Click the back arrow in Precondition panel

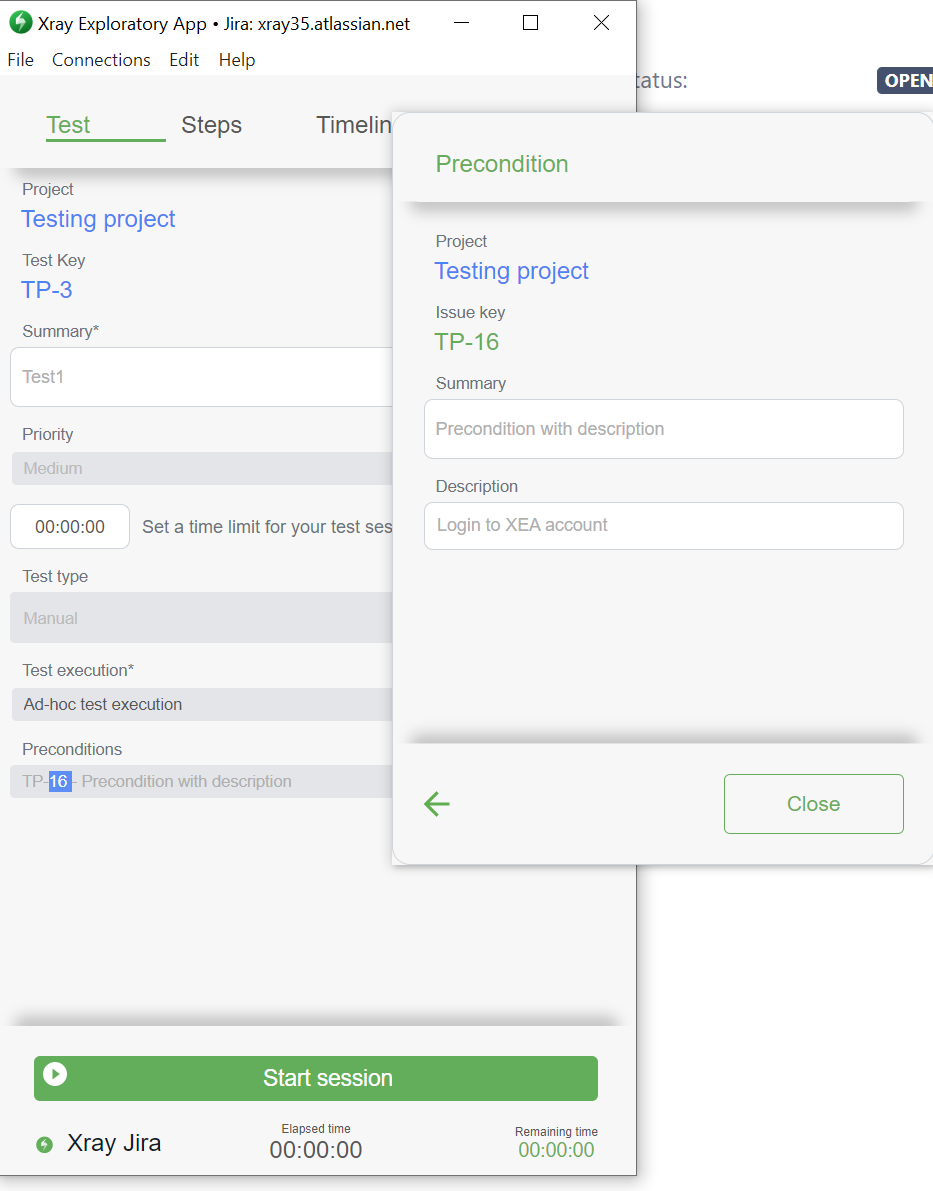[x=437, y=804]
